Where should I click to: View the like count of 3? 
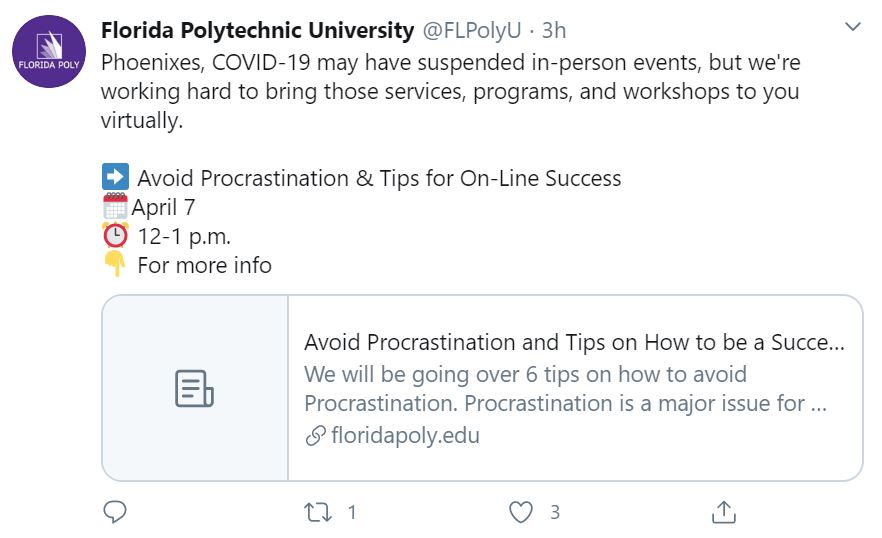[x=555, y=512]
